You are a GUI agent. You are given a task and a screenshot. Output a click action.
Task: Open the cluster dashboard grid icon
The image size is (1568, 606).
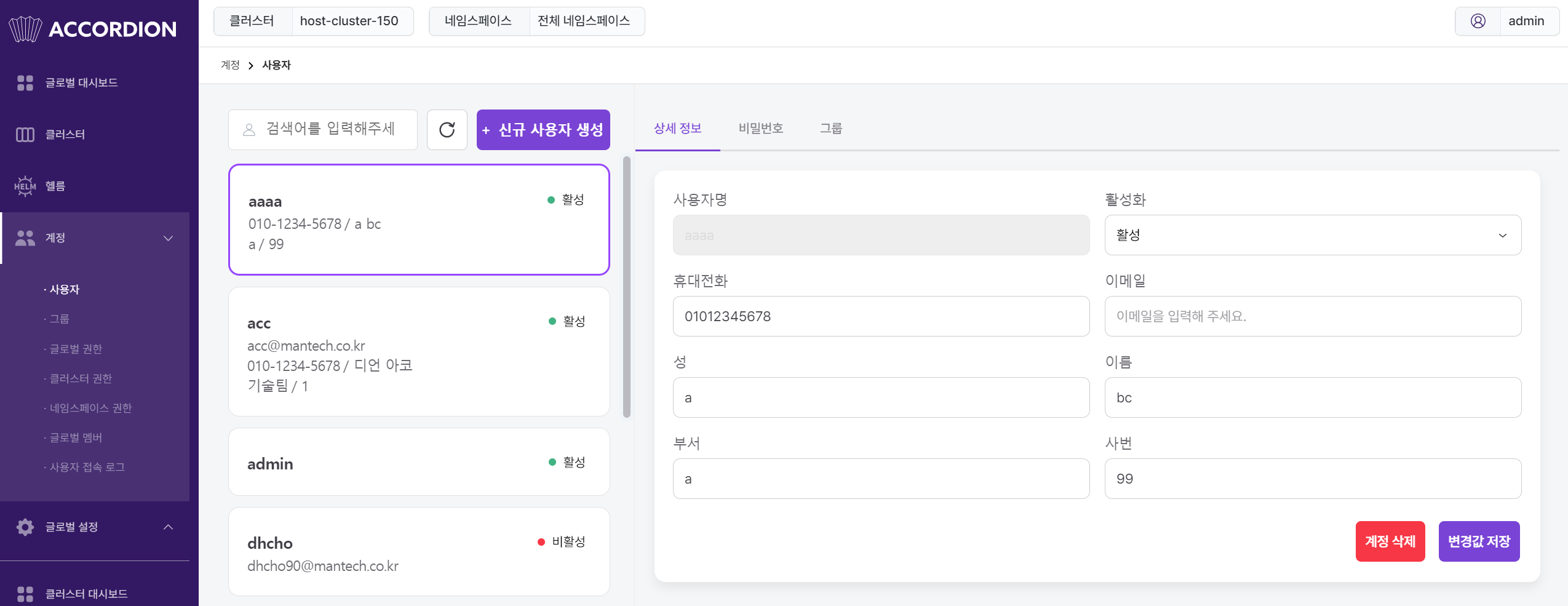tap(25, 594)
